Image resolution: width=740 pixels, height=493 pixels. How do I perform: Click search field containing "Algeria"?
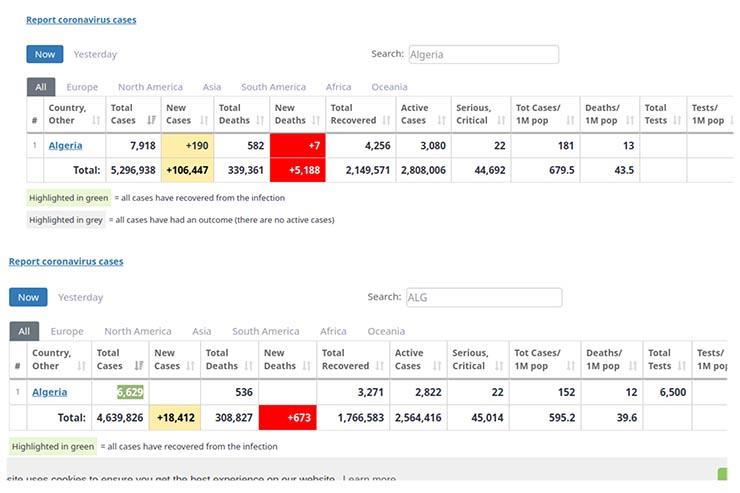click(x=482, y=54)
